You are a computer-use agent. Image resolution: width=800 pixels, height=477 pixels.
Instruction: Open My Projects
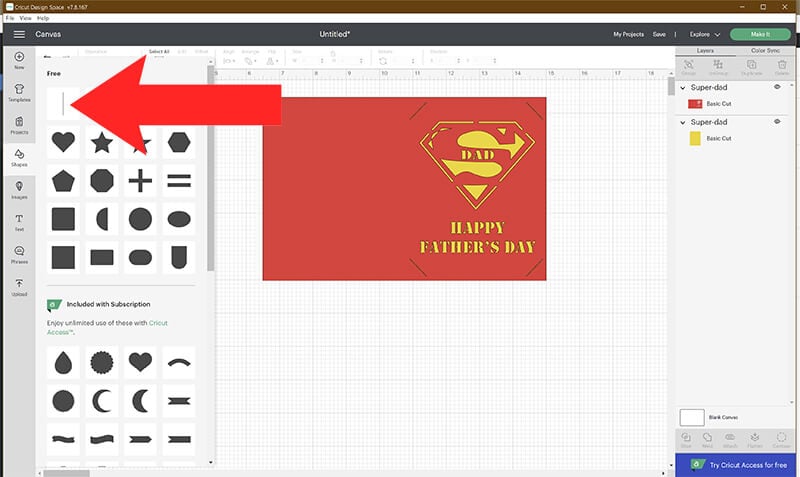pyautogui.click(x=629, y=34)
